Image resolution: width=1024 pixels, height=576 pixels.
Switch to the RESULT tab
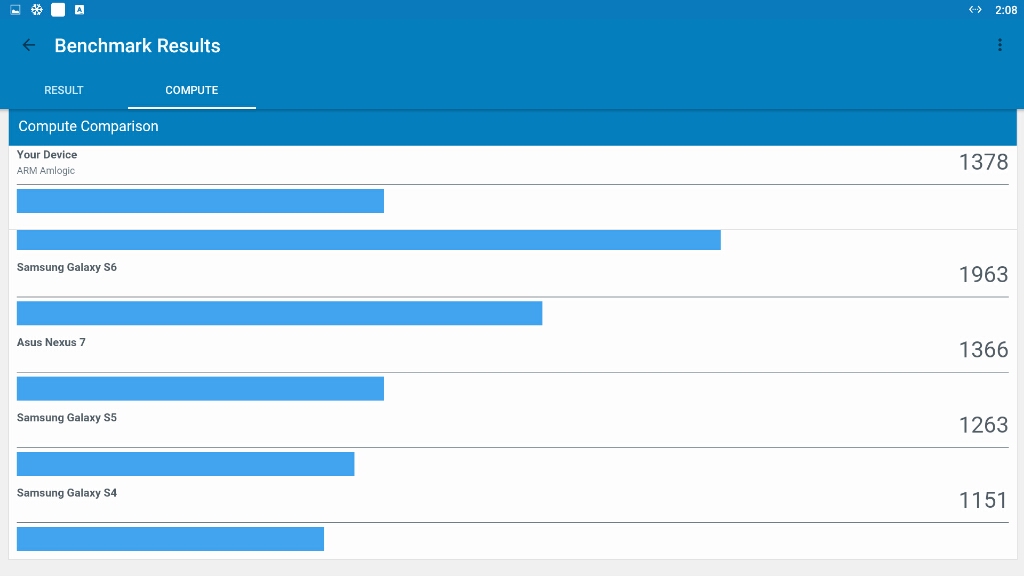pyautogui.click(x=64, y=90)
